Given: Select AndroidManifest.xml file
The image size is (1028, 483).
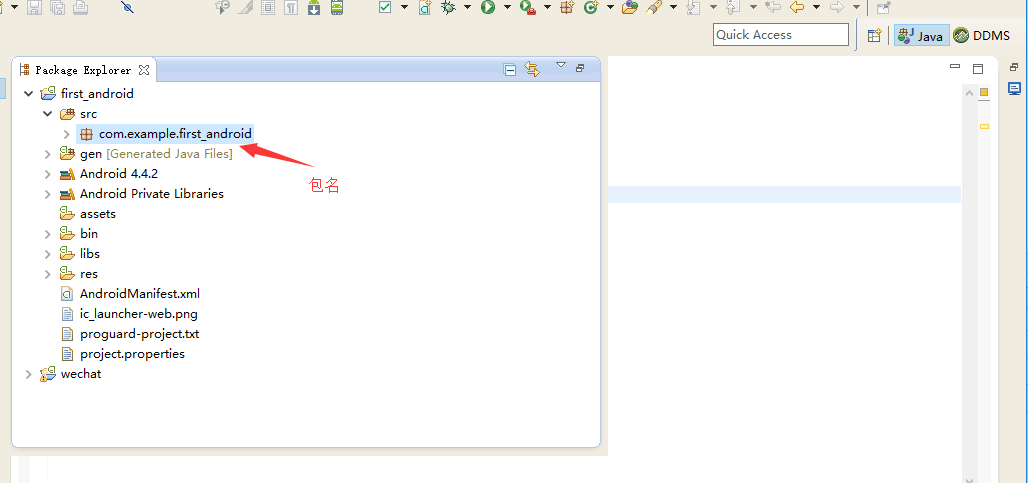Looking at the screenshot, I should click(140, 294).
